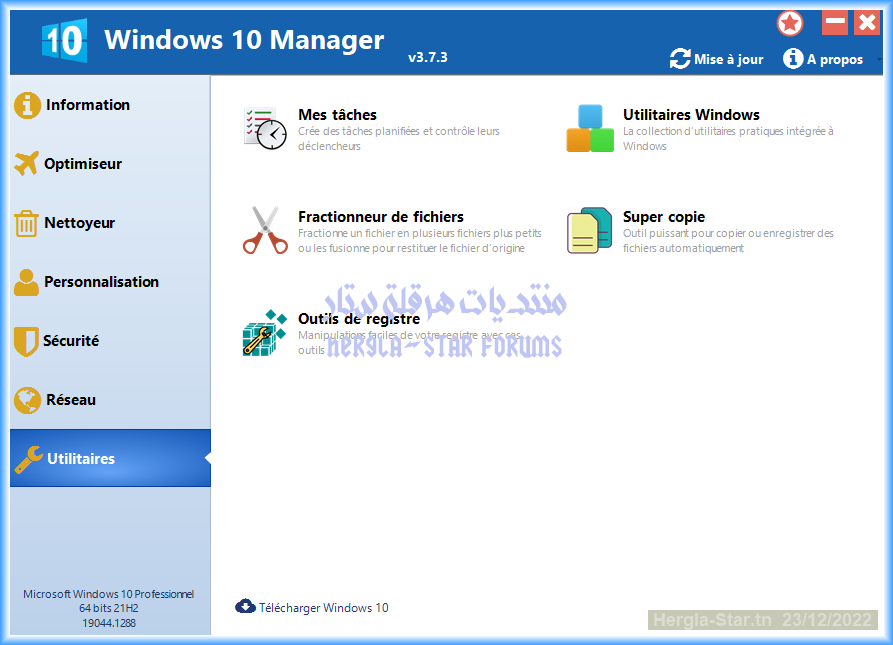Click the Personnalisation user icon
The image size is (893, 645).
point(26,282)
